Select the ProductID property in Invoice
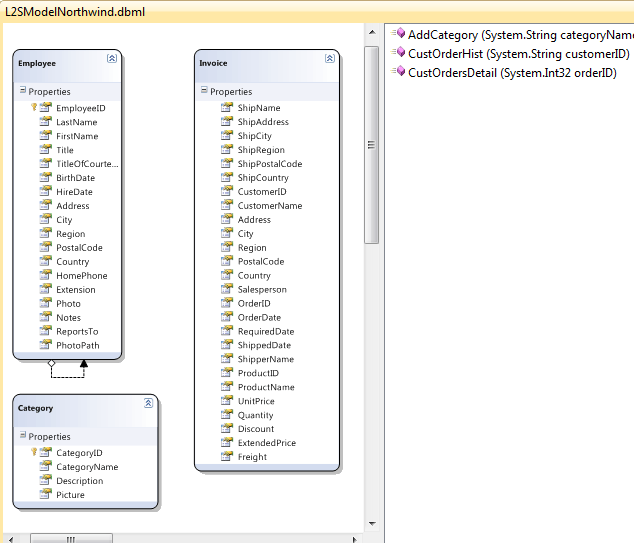The width and height of the screenshot is (634, 543). tap(258, 373)
